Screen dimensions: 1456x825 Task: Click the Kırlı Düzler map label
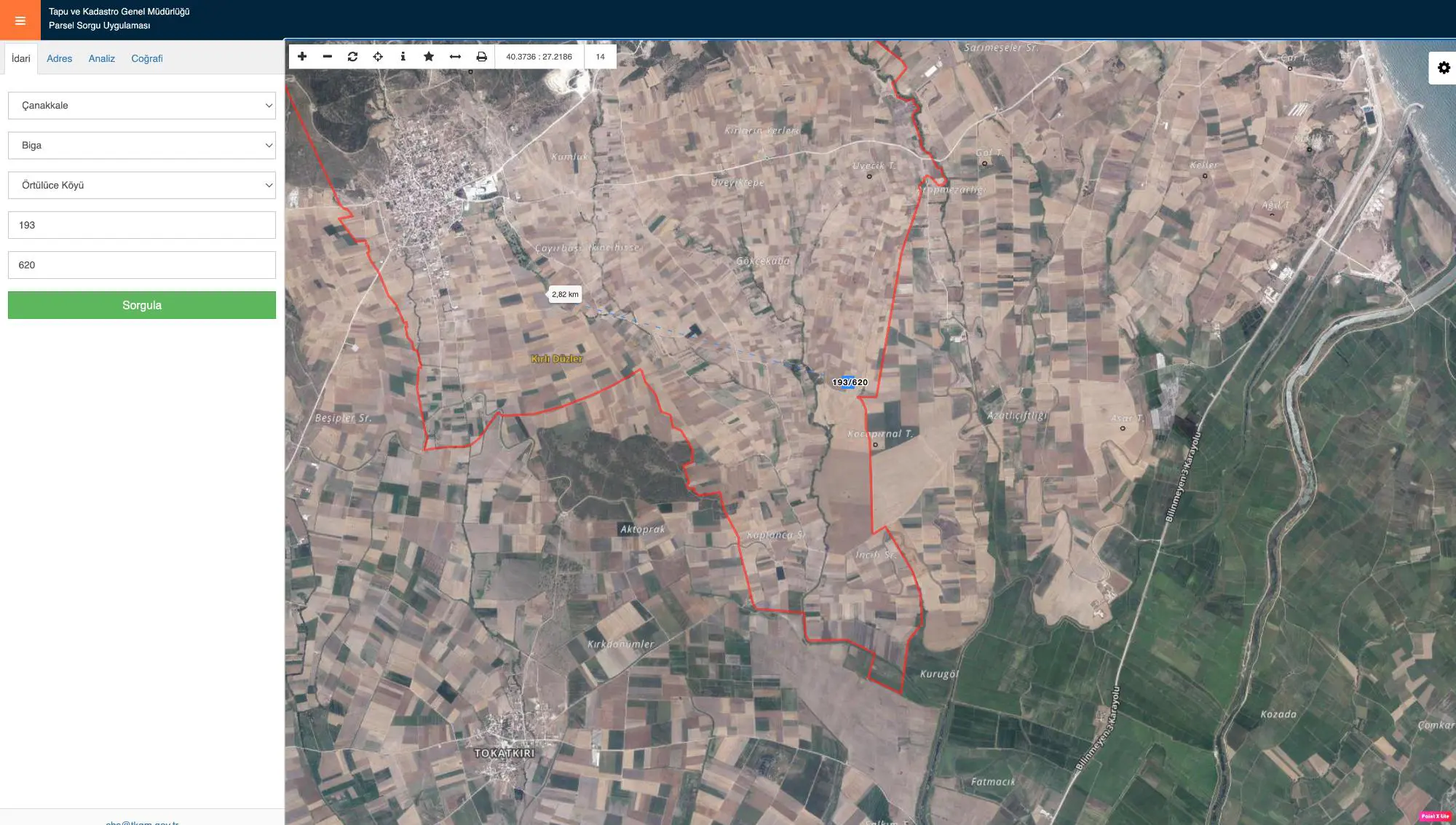tap(557, 359)
